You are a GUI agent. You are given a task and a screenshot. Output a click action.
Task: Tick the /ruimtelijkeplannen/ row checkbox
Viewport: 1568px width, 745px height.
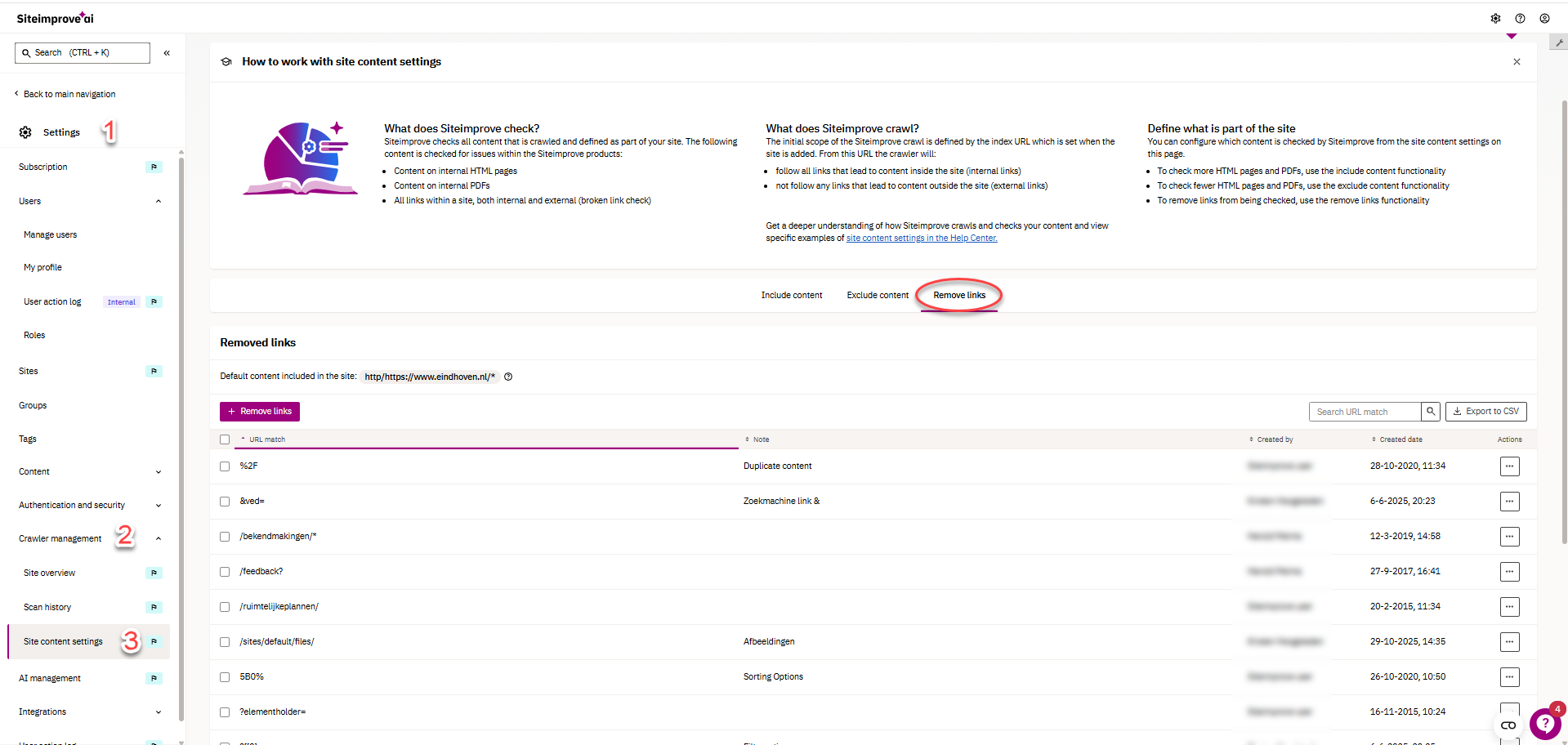click(x=225, y=607)
